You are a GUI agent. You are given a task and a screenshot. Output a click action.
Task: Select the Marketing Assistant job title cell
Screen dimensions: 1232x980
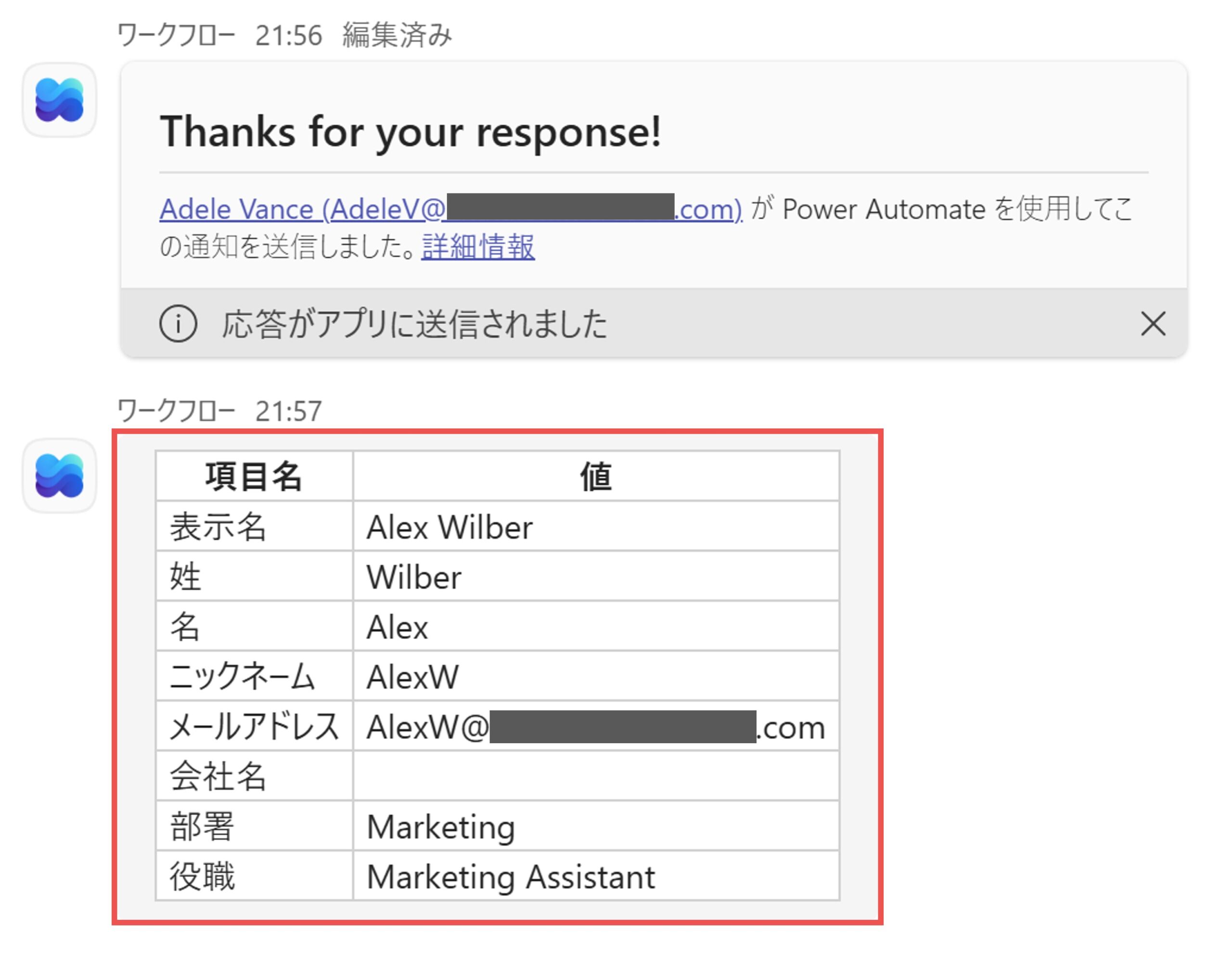coord(510,877)
